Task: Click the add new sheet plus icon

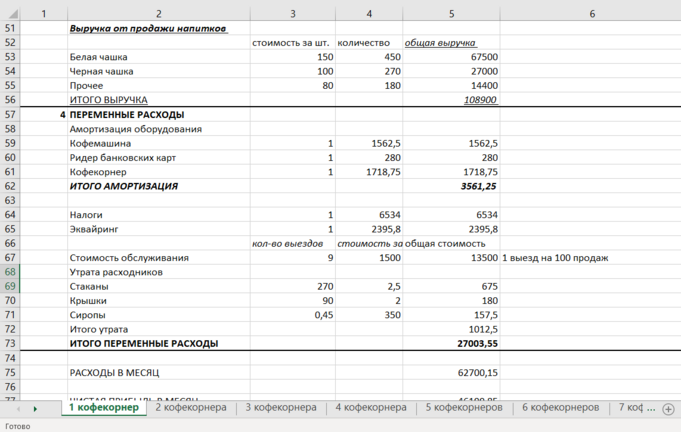Action: click(668, 409)
